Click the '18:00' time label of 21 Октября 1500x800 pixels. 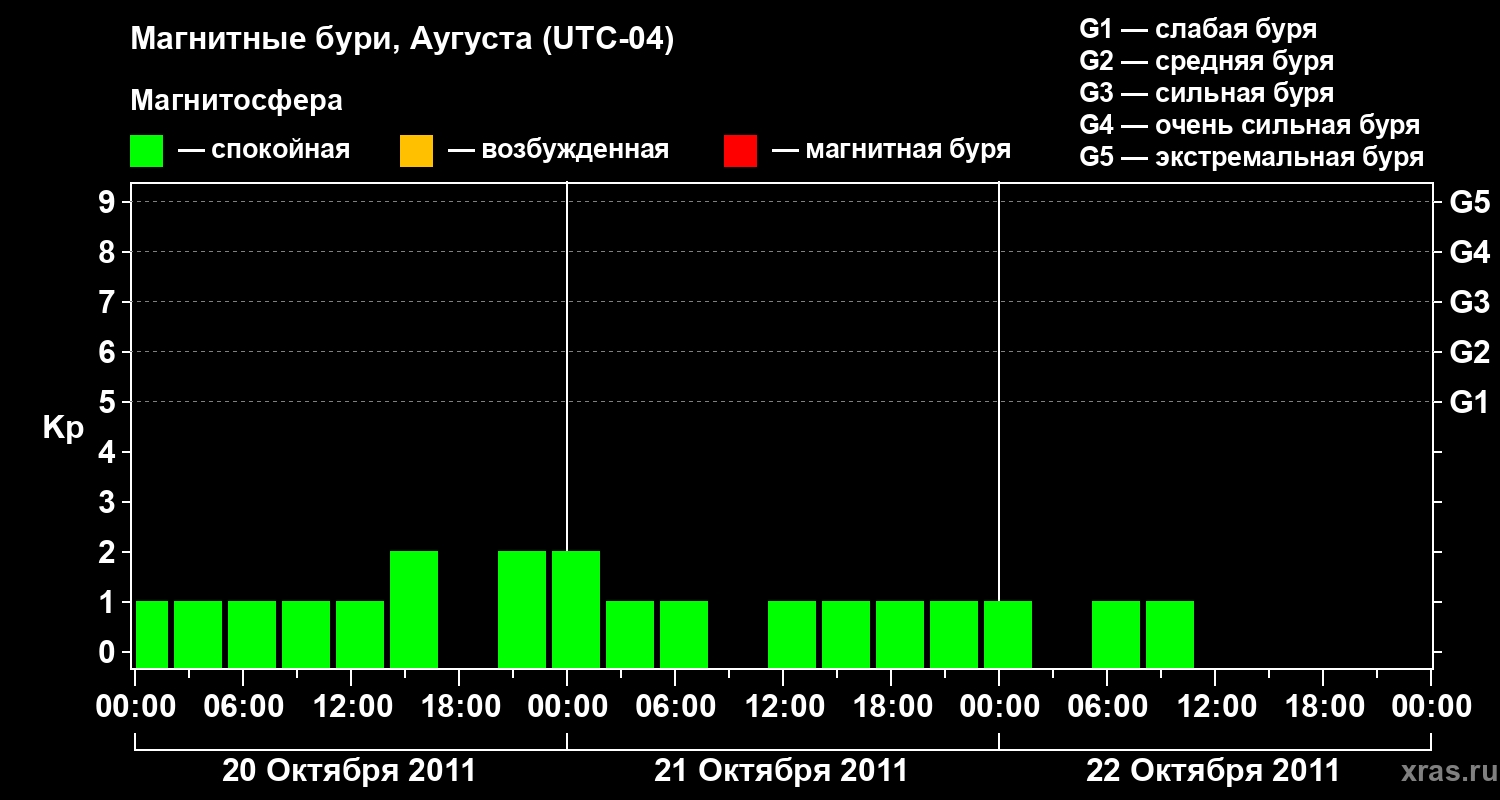891,707
